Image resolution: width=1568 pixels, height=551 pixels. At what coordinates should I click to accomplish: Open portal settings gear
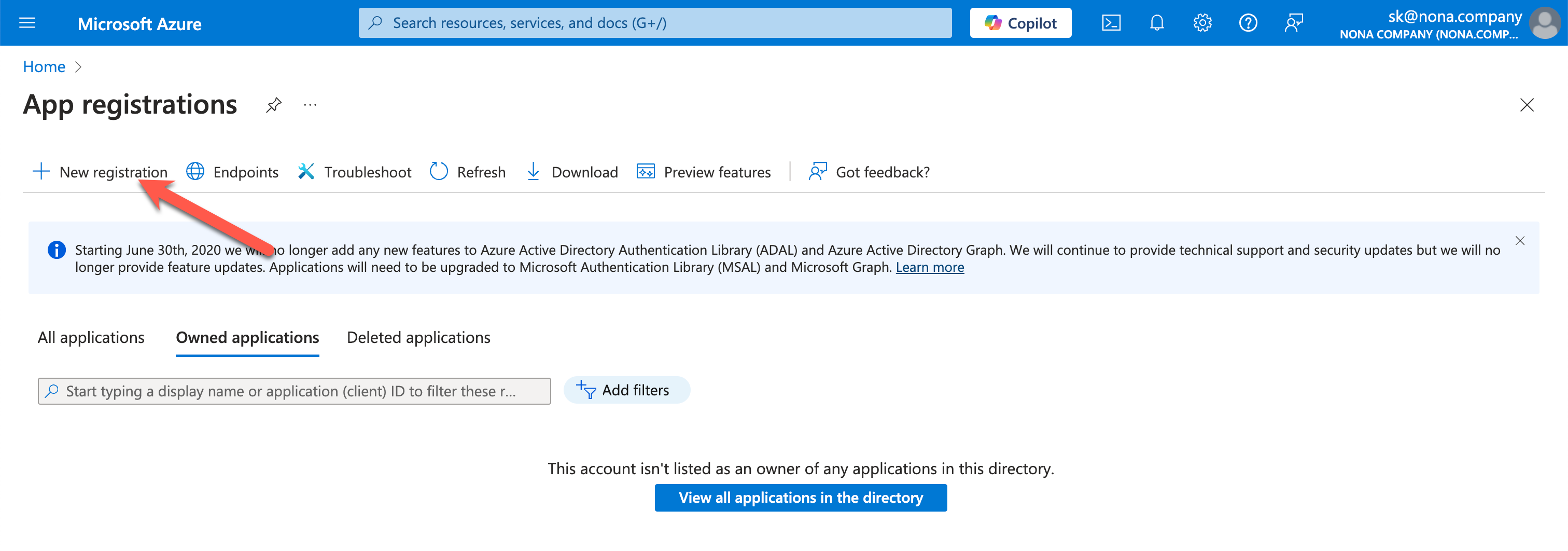coord(1202,23)
